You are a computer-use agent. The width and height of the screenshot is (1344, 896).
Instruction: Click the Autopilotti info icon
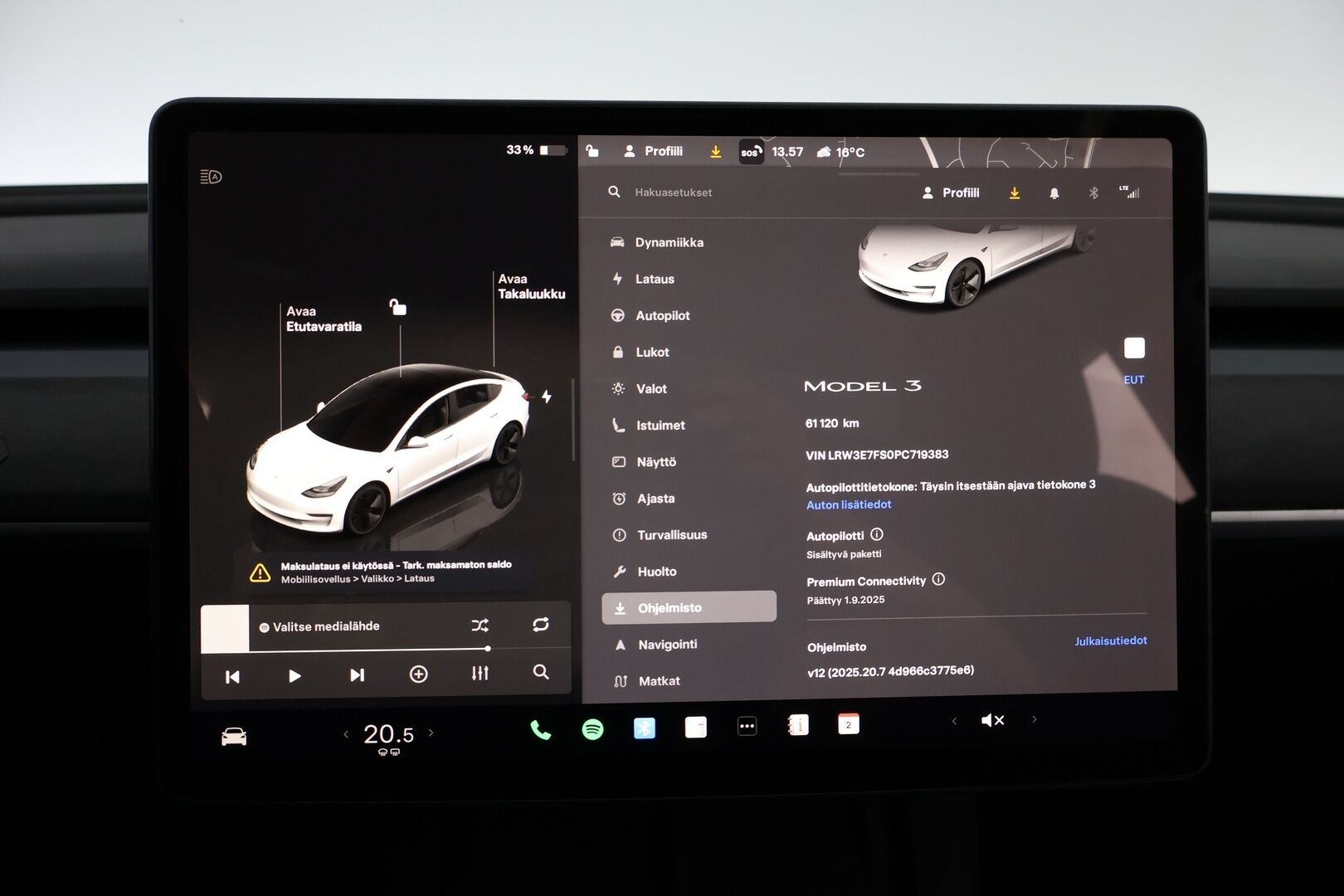pos(877,534)
